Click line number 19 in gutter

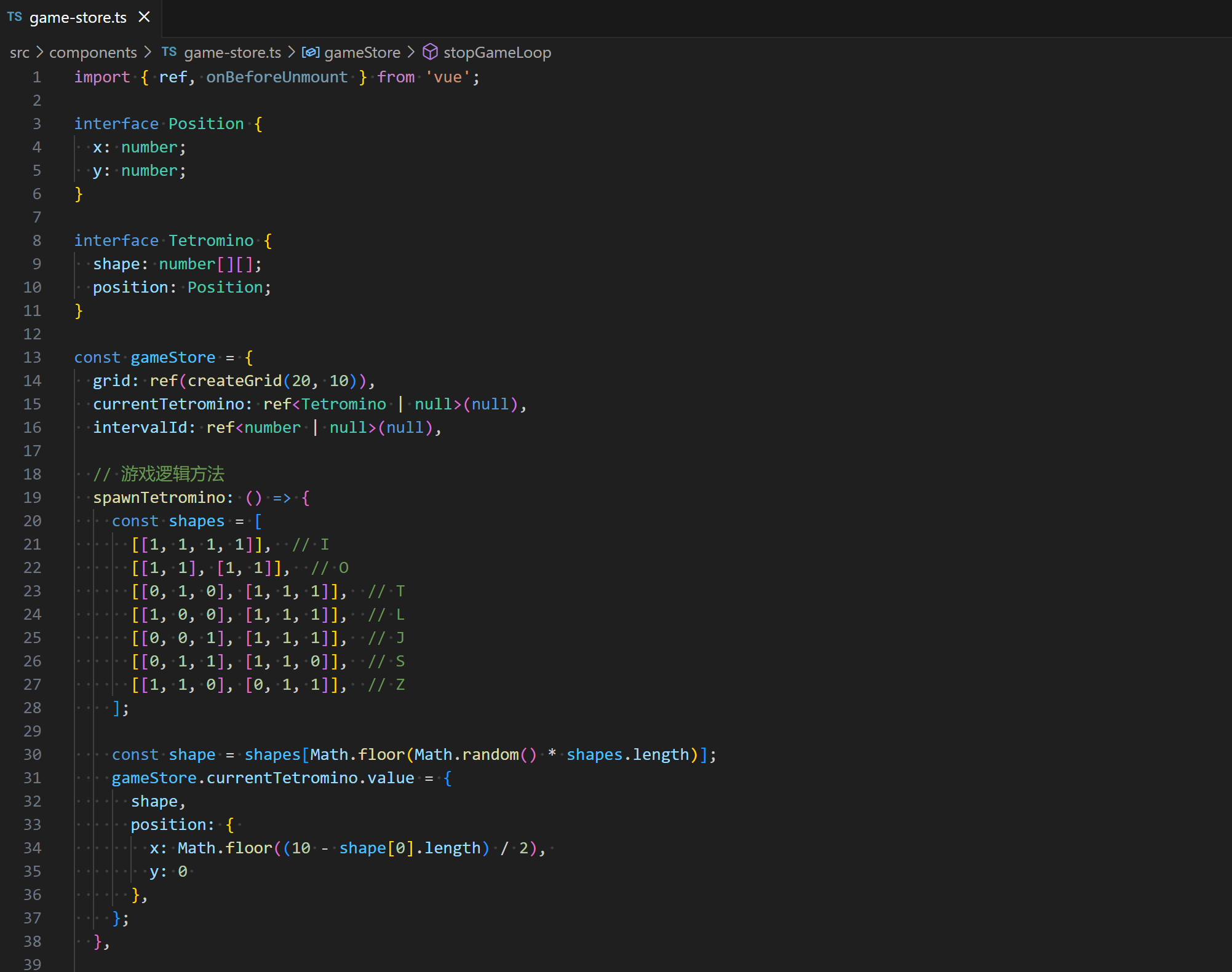click(x=32, y=497)
